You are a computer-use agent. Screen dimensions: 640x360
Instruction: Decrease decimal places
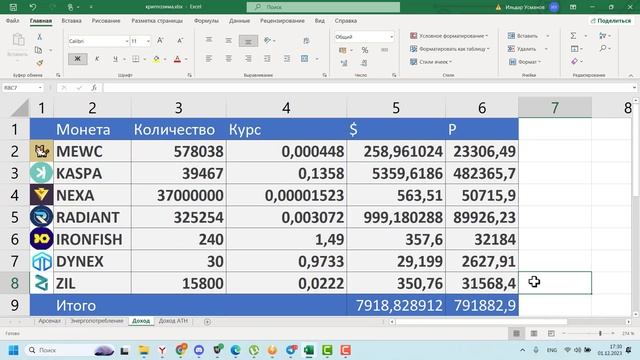point(364,63)
